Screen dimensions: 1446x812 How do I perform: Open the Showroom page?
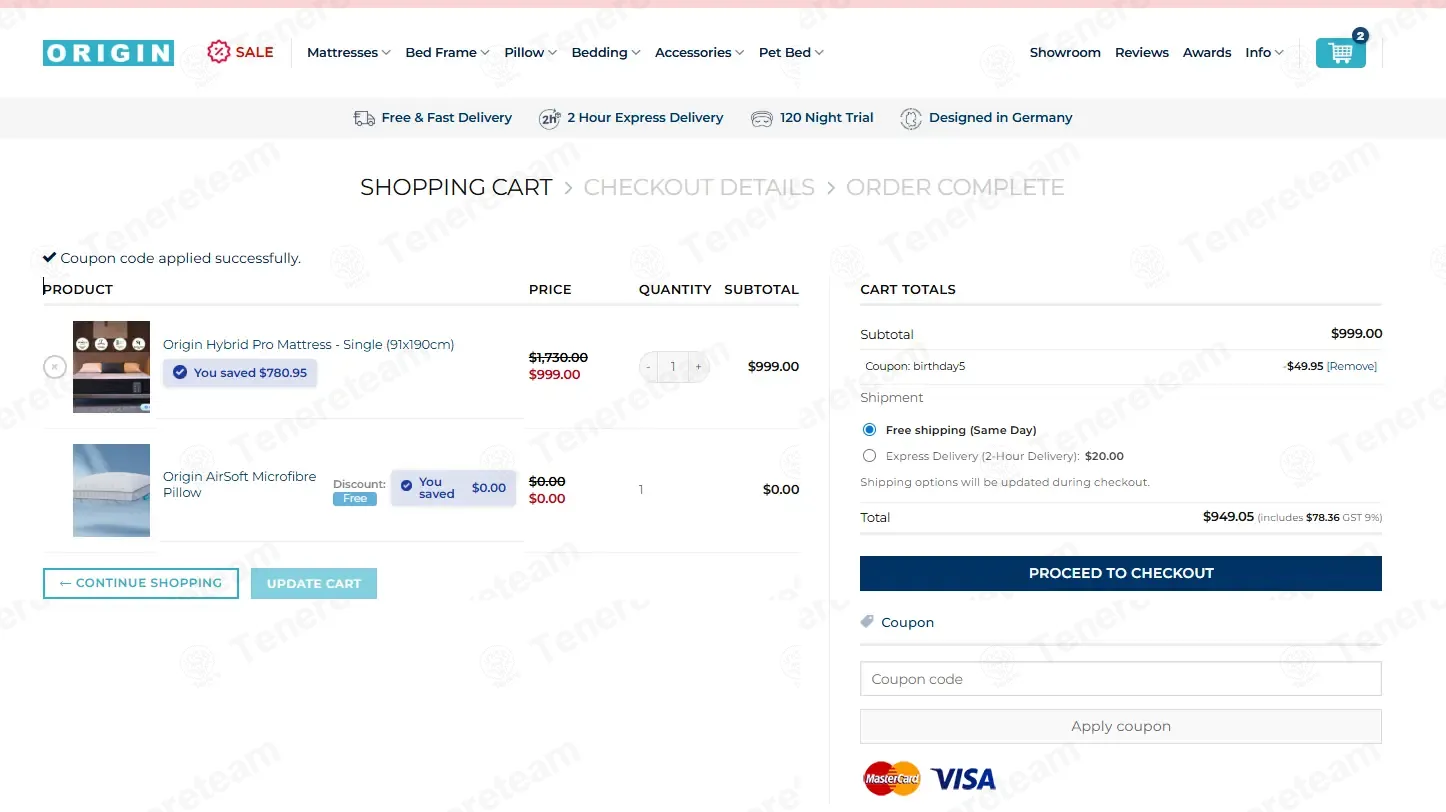tap(1065, 53)
